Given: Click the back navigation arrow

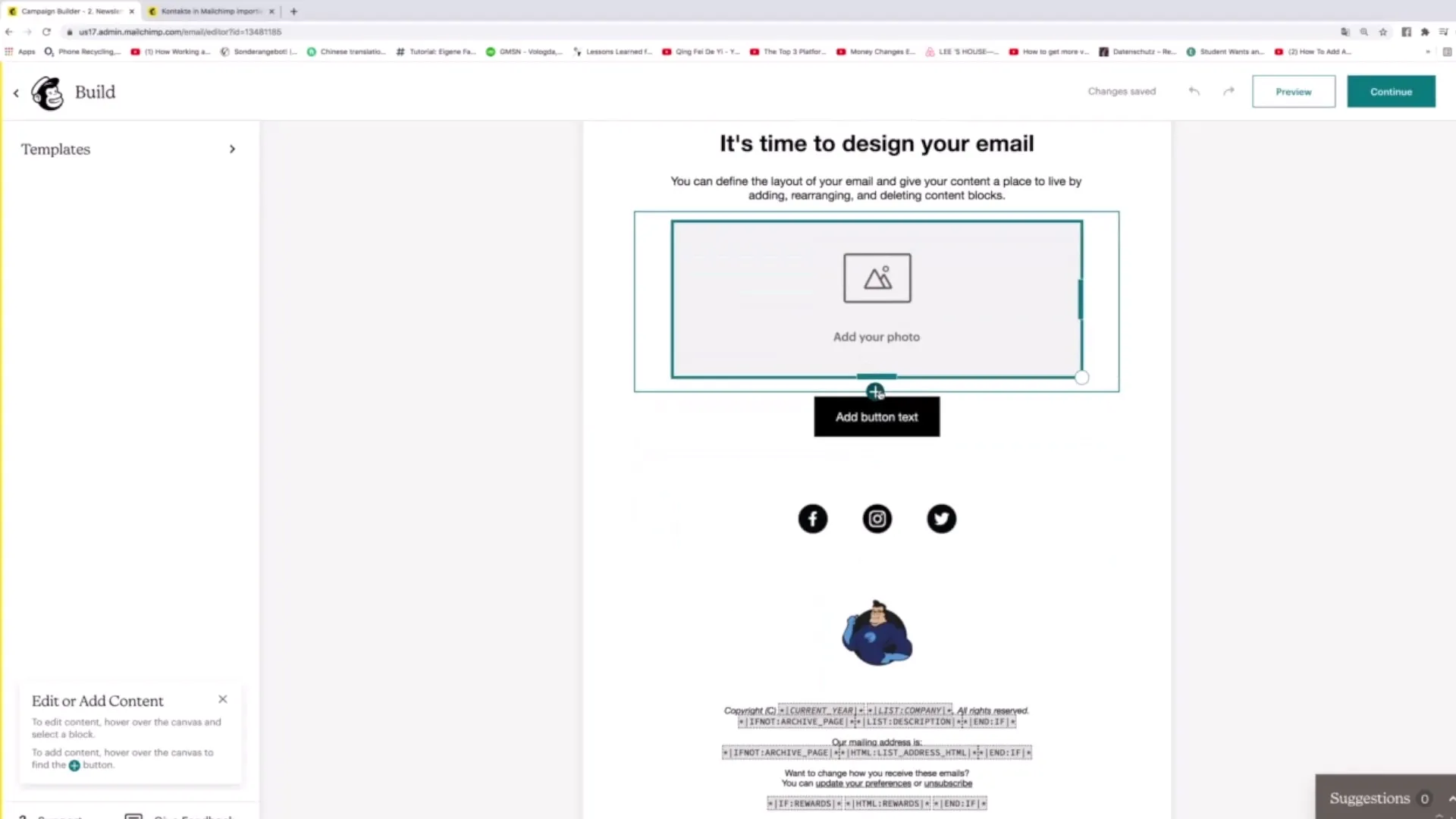Looking at the screenshot, I should [15, 92].
